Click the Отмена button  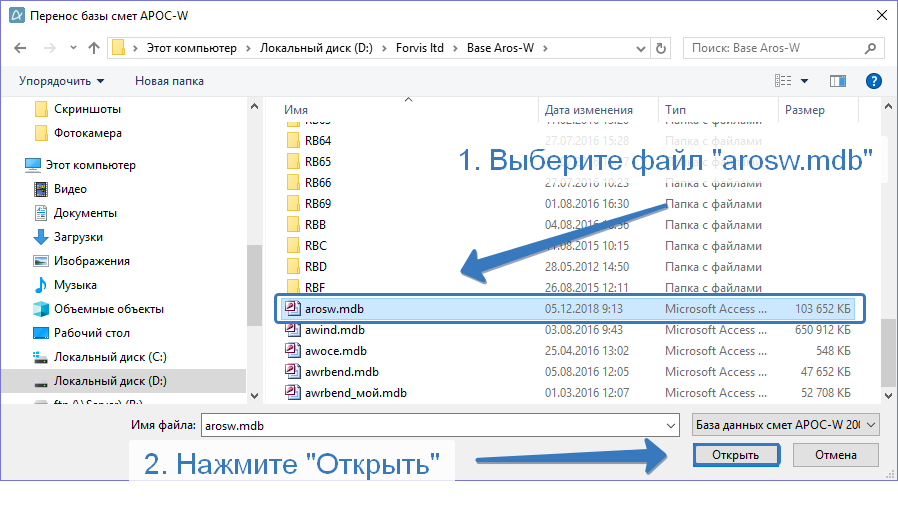click(836, 455)
